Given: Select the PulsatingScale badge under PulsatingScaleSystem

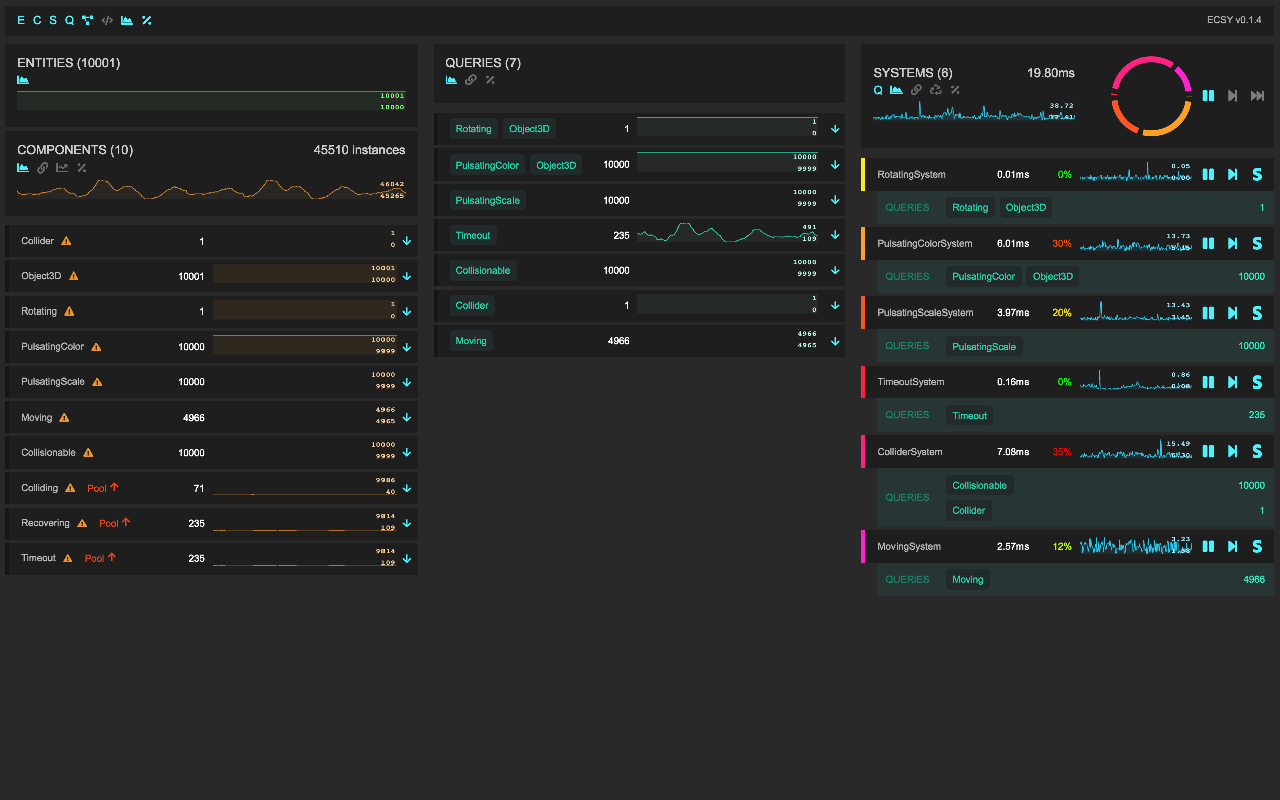Looking at the screenshot, I should pyautogui.click(x=983, y=345).
